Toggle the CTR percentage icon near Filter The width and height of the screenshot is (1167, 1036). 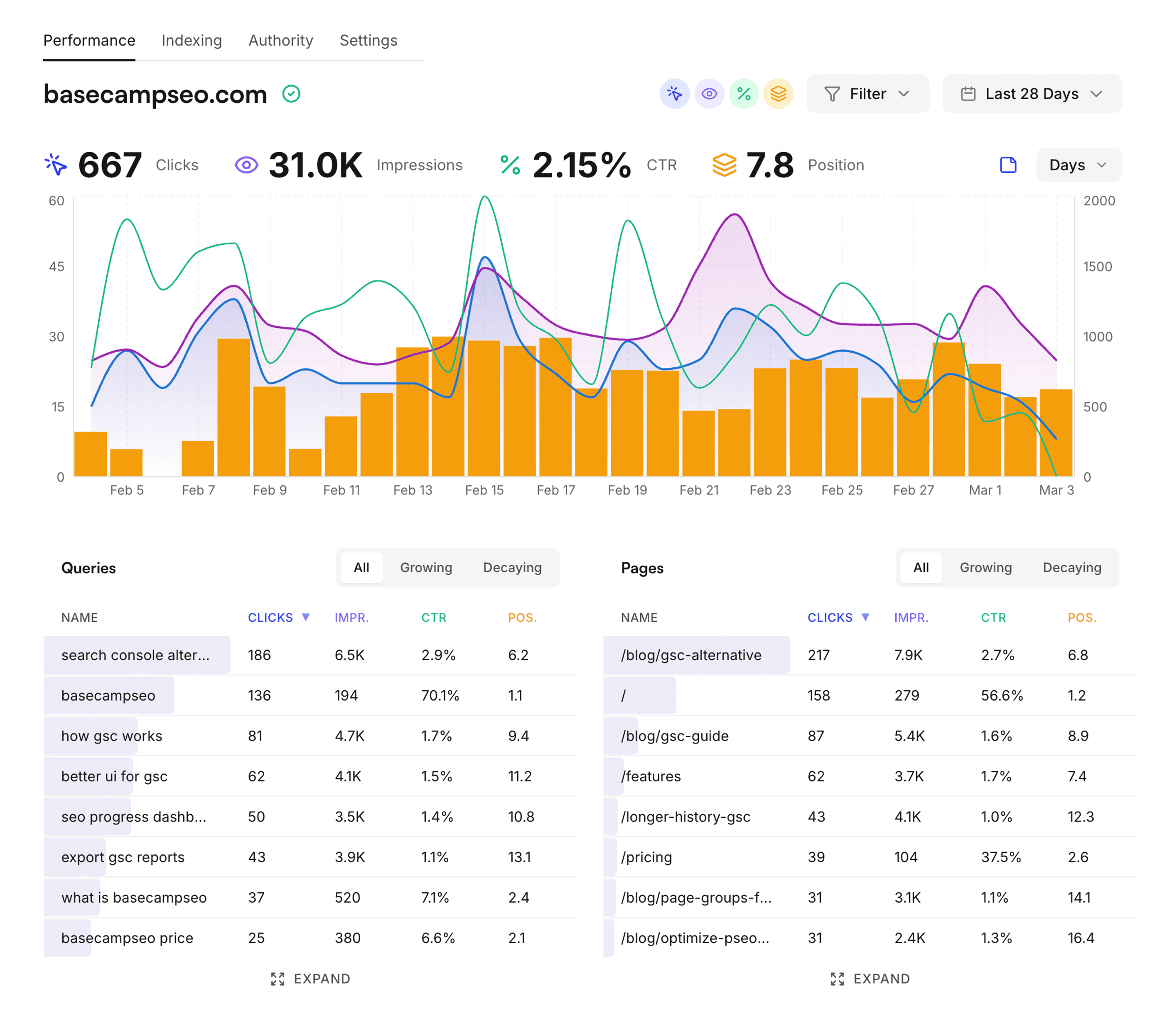744,94
